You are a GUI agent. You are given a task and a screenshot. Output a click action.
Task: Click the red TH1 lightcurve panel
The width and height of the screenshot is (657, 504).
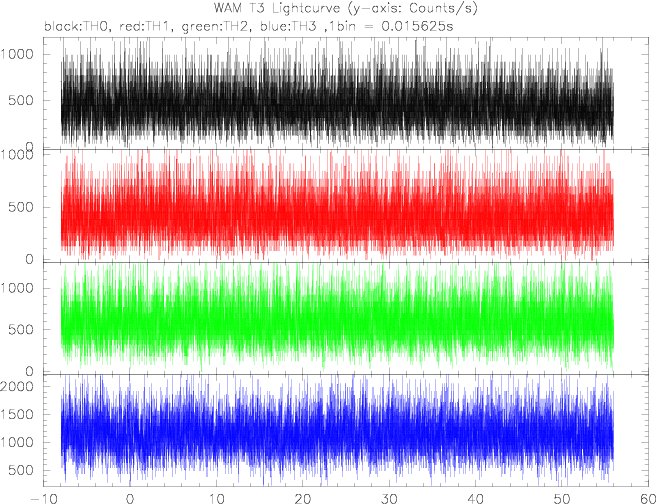click(346, 206)
